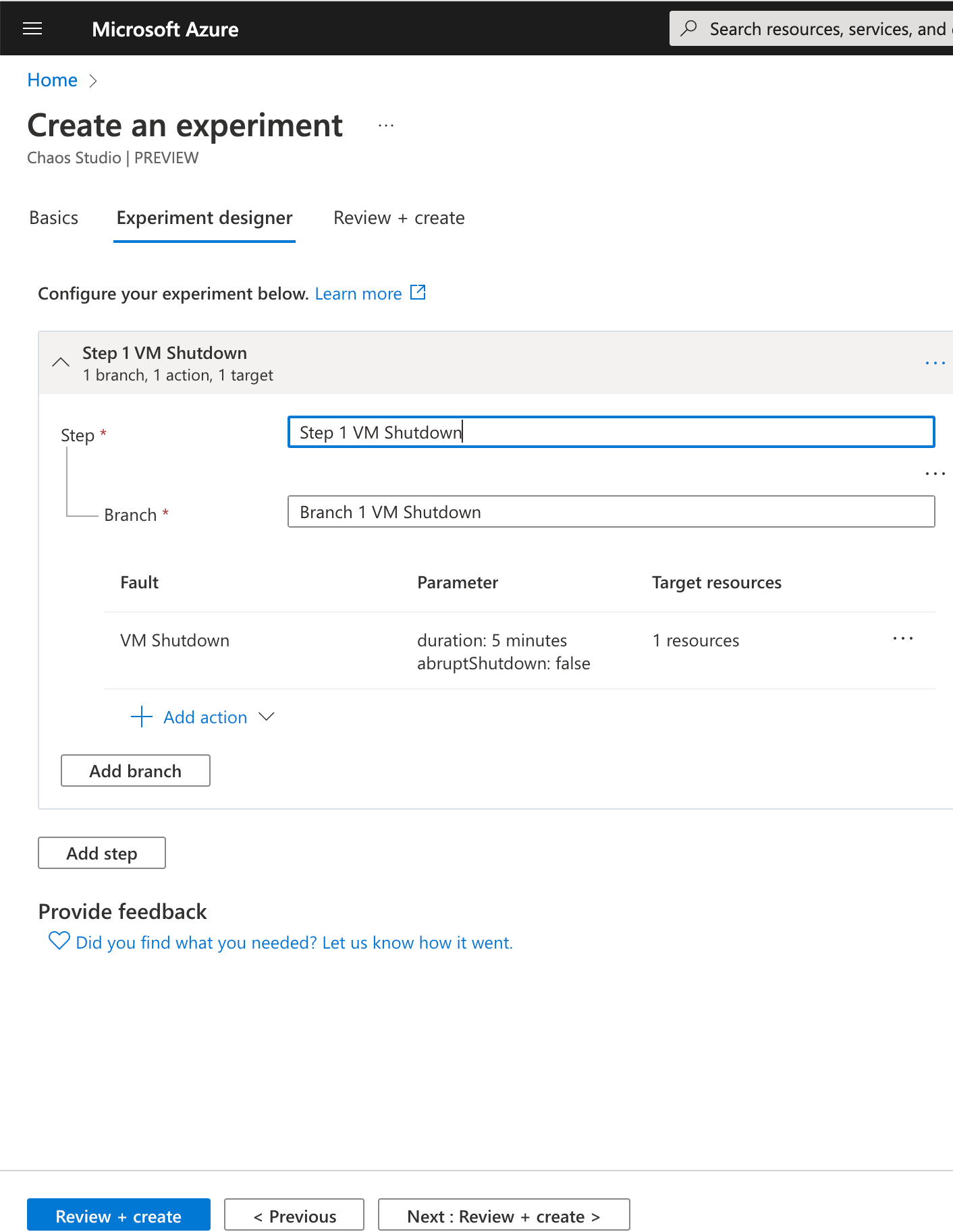Switch to the Basics tab
This screenshot has height=1232, width=953.
[54, 218]
